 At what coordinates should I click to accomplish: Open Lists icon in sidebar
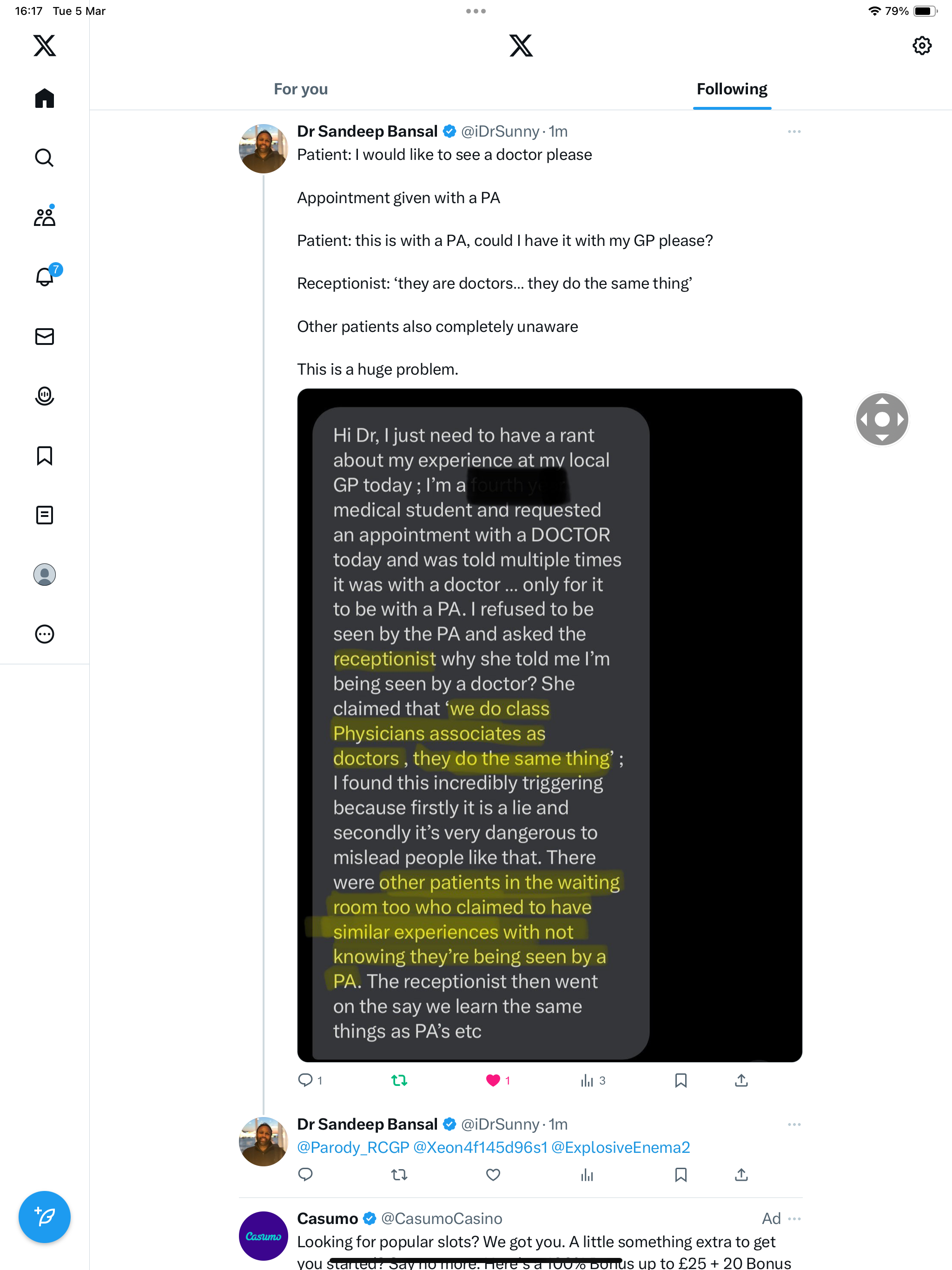(44, 515)
